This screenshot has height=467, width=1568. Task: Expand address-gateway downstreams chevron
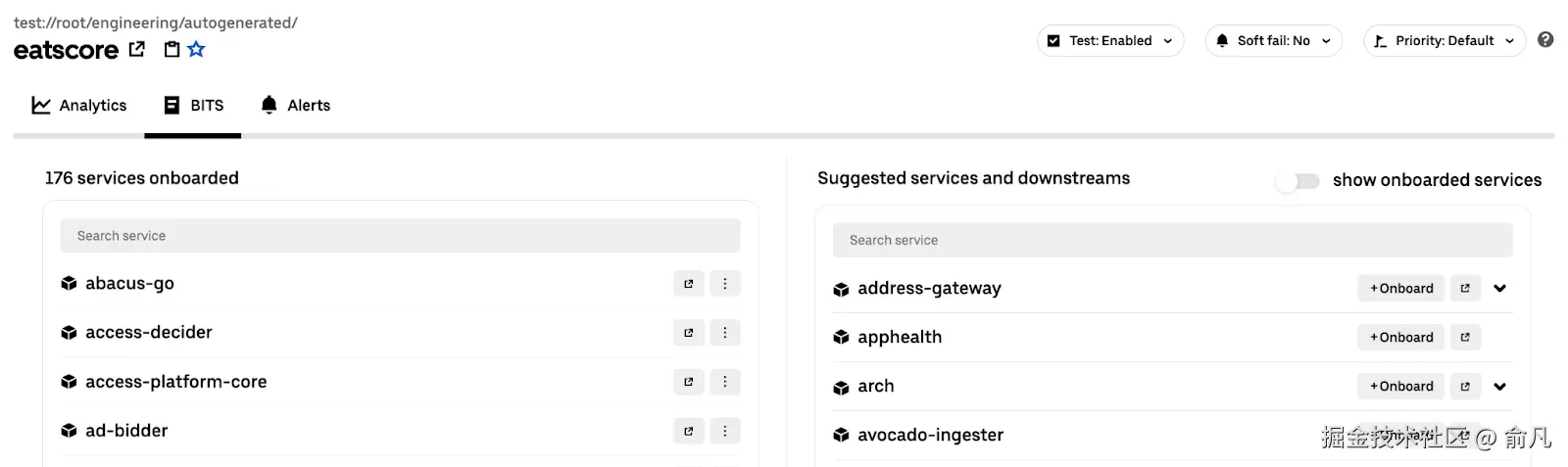coord(1499,289)
